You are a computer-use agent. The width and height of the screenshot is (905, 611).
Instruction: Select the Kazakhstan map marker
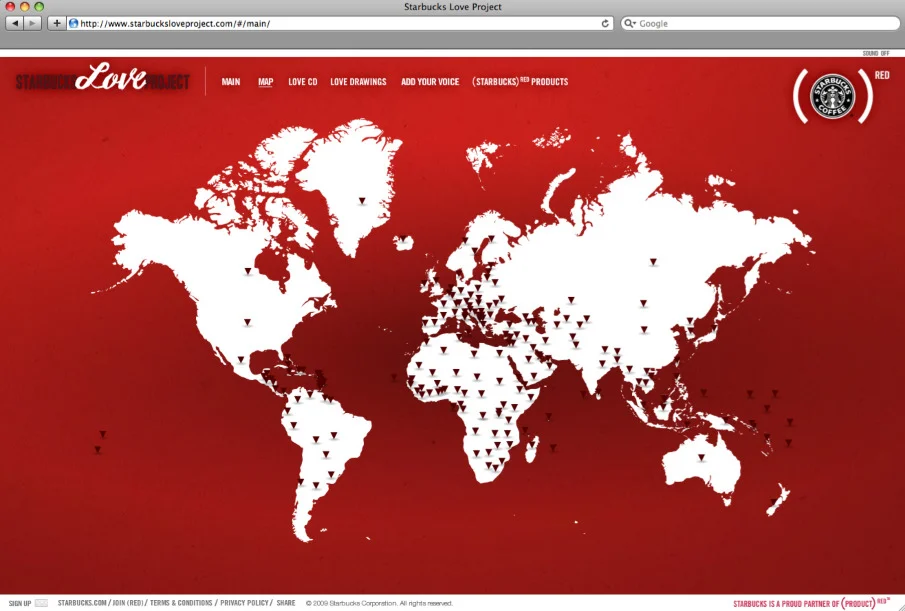pyautogui.click(x=571, y=300)
